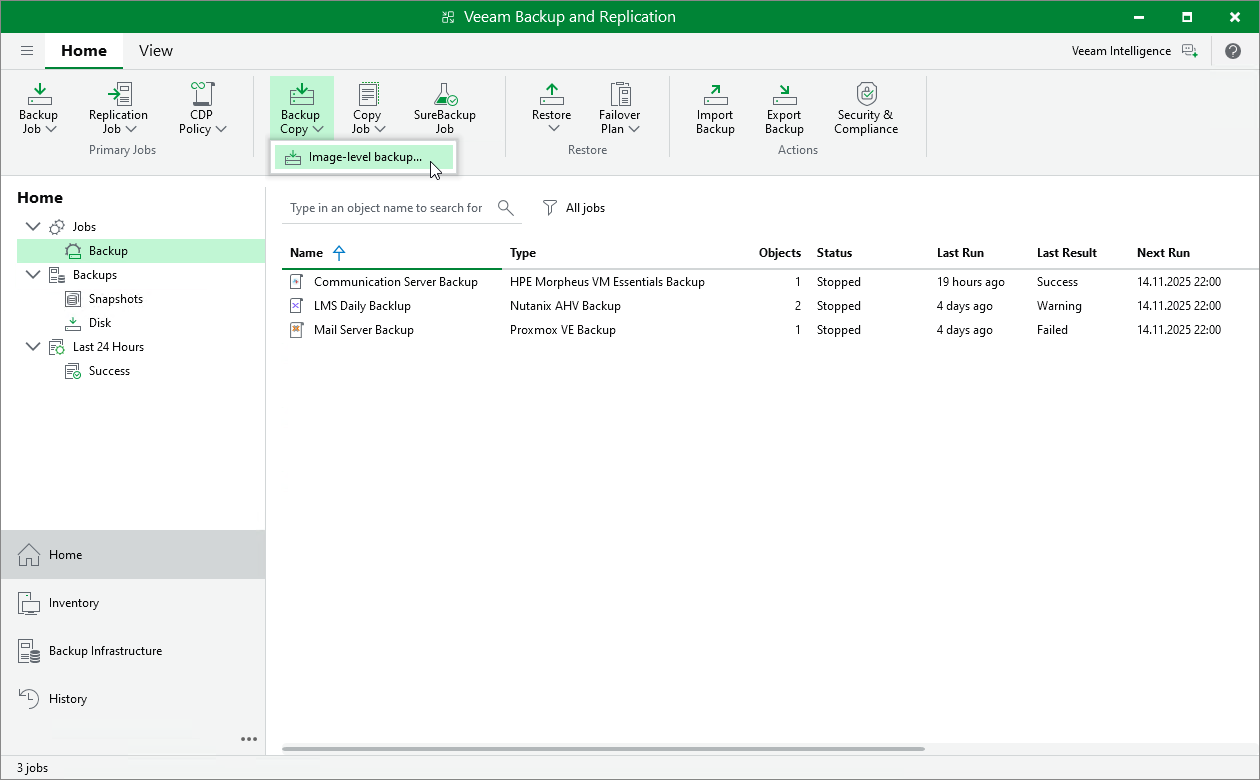This screenshot has width=1260, height=780.
Task: Focus the object name search field
Action: 388,208
